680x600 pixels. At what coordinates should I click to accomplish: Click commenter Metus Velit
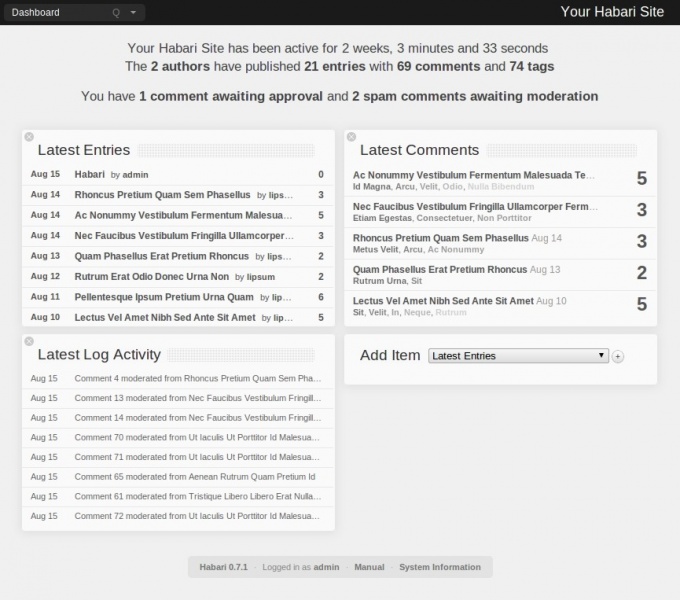pos(375,249)
